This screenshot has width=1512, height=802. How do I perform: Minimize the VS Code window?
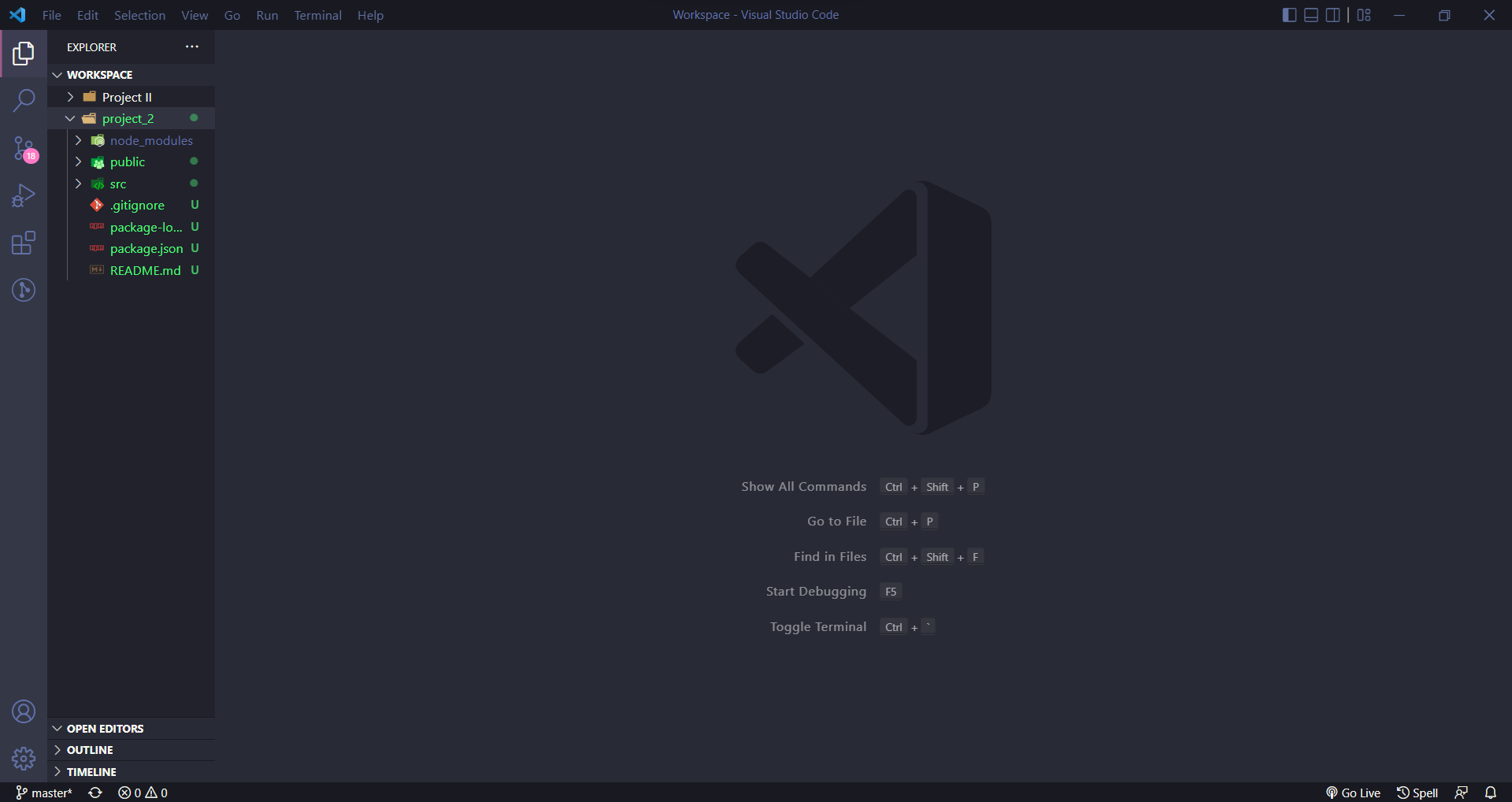[1399, 15]
